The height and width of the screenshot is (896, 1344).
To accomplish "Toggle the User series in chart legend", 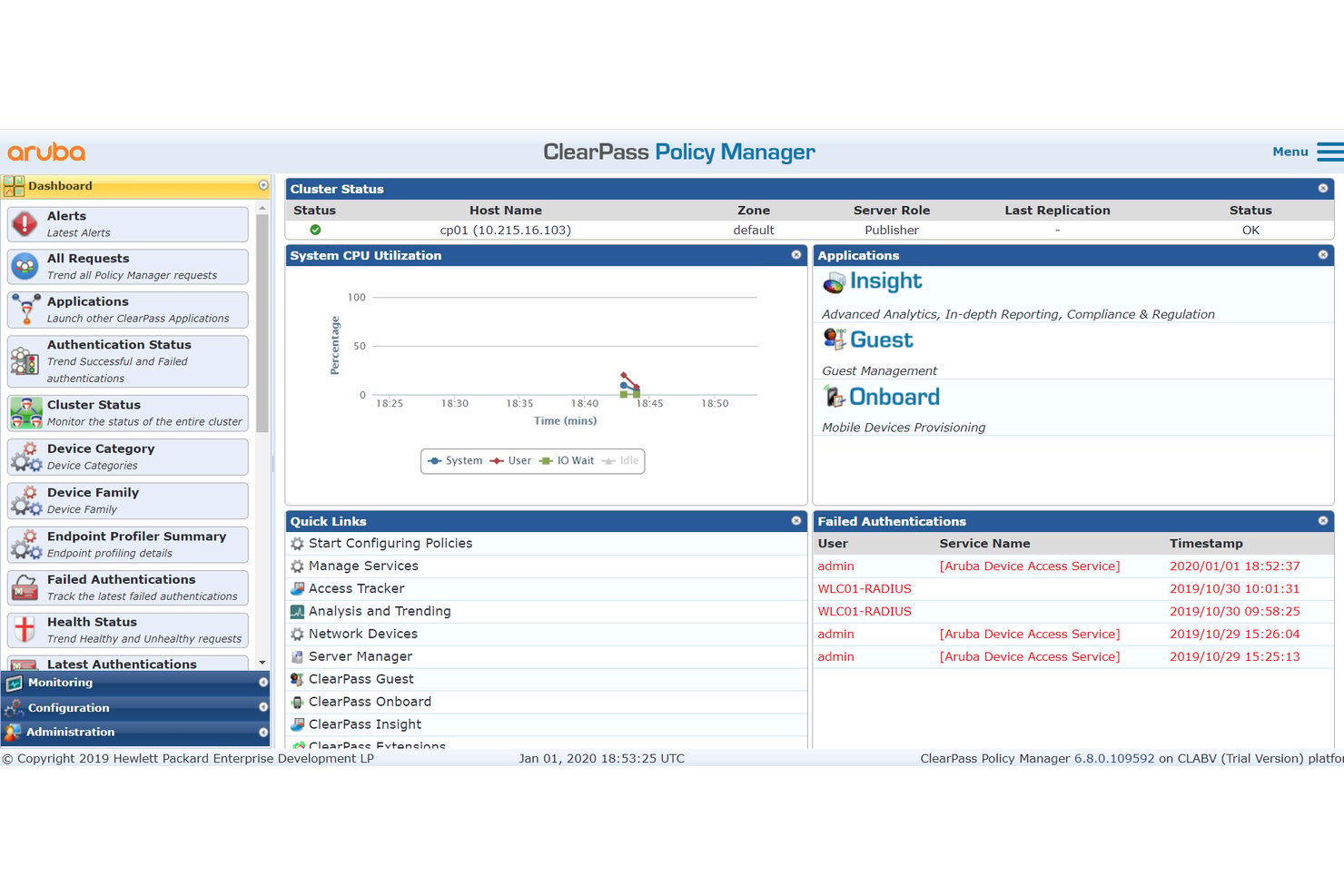I will point(510,461).
